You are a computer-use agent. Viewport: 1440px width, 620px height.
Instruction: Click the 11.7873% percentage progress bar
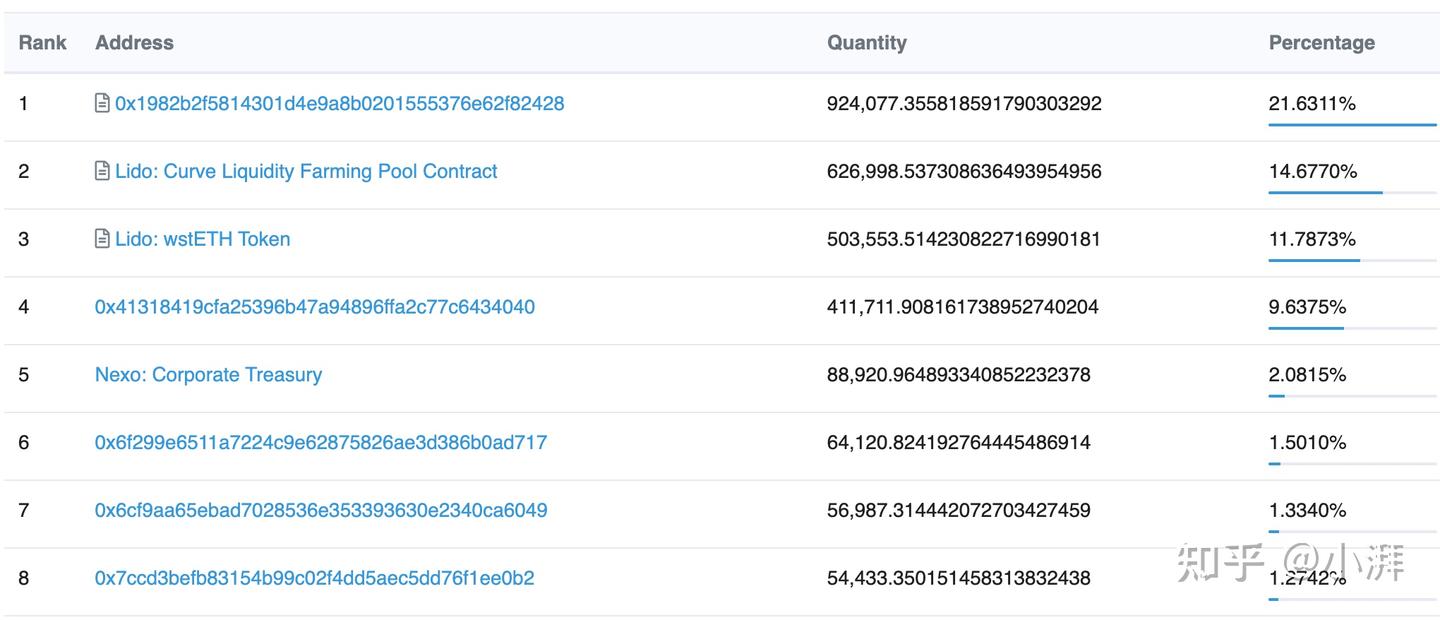(x=1351, y=260)
